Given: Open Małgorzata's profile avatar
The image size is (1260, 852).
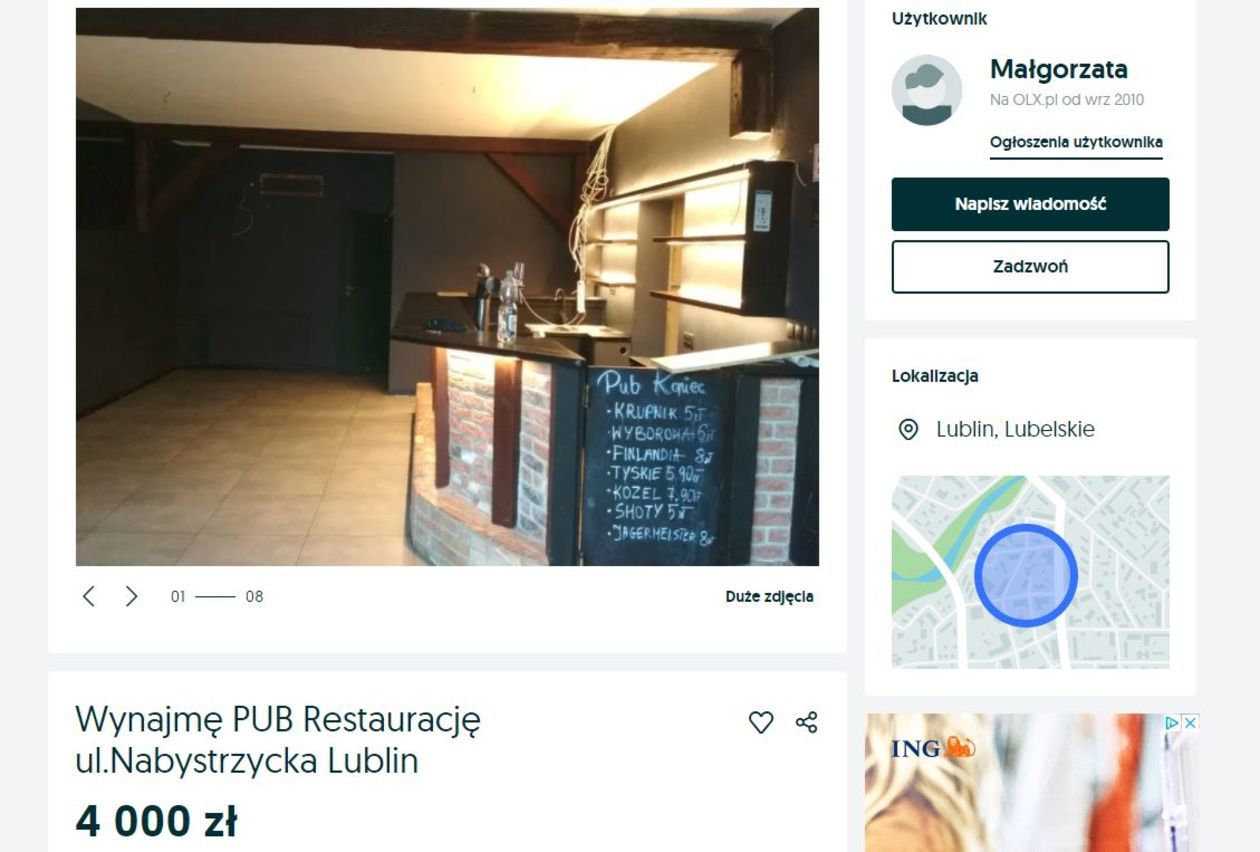Looking at the screenshot, I should pyautogui.click(x=927, y=90).
